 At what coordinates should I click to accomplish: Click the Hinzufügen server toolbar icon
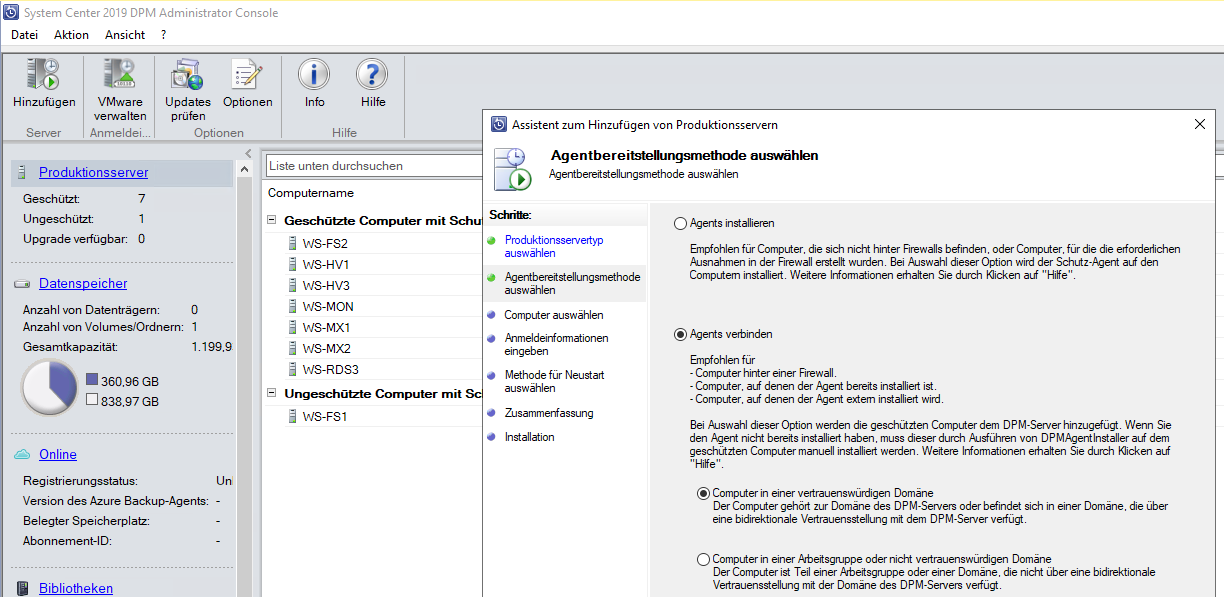click(x=44, y=75)
